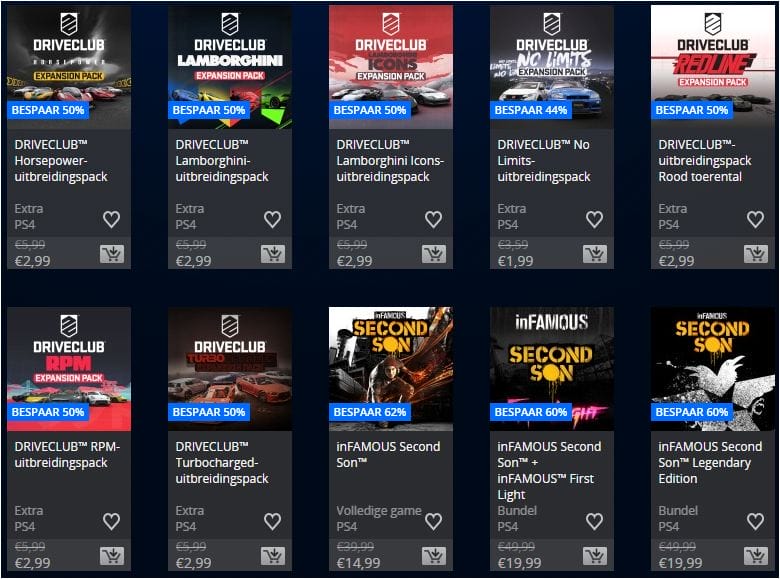780x579 pixels.
Task: Favorite inFAMOUS Second Son + First Light bundle
Action: click(x=594, y=521)
